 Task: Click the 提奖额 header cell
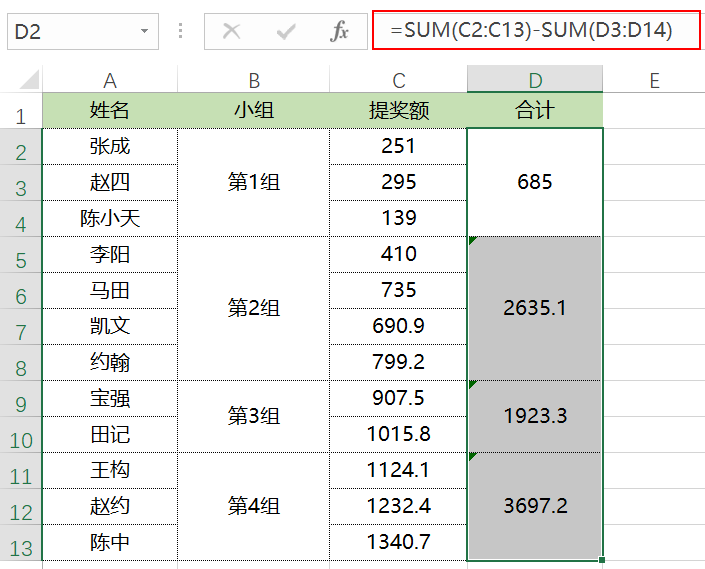coord(398,111)
